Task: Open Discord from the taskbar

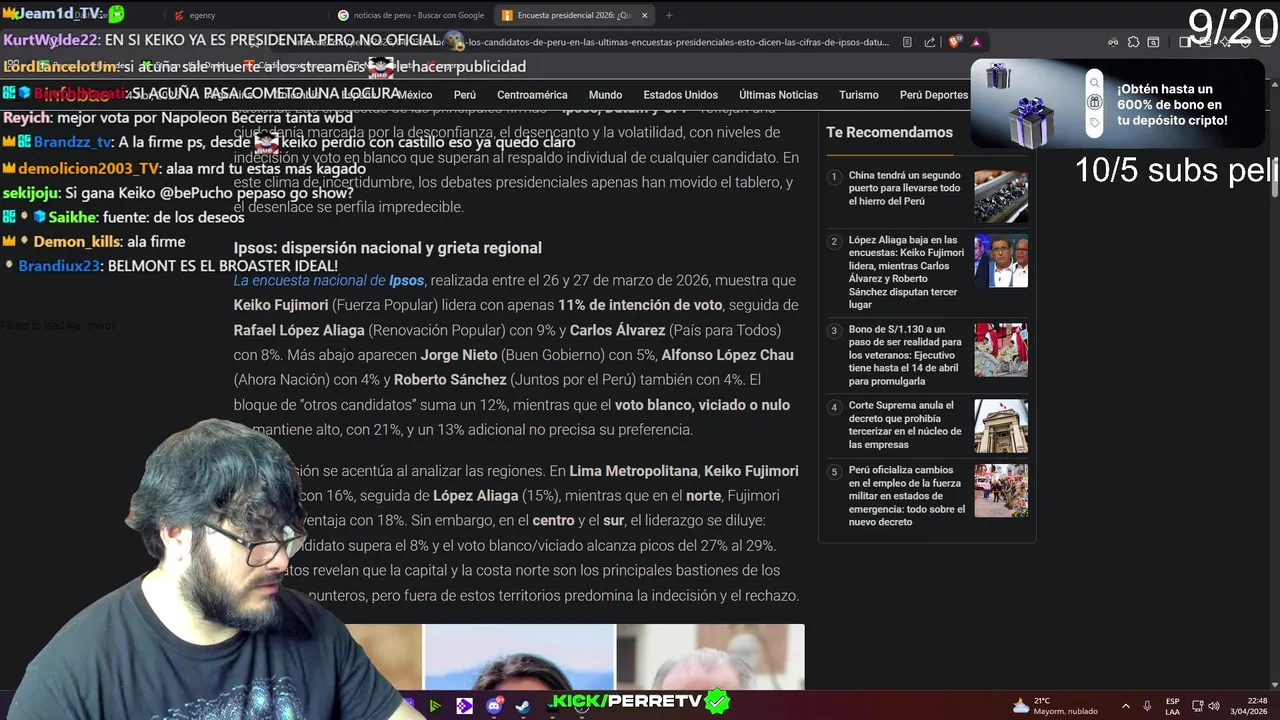Action: click(494, 706)
